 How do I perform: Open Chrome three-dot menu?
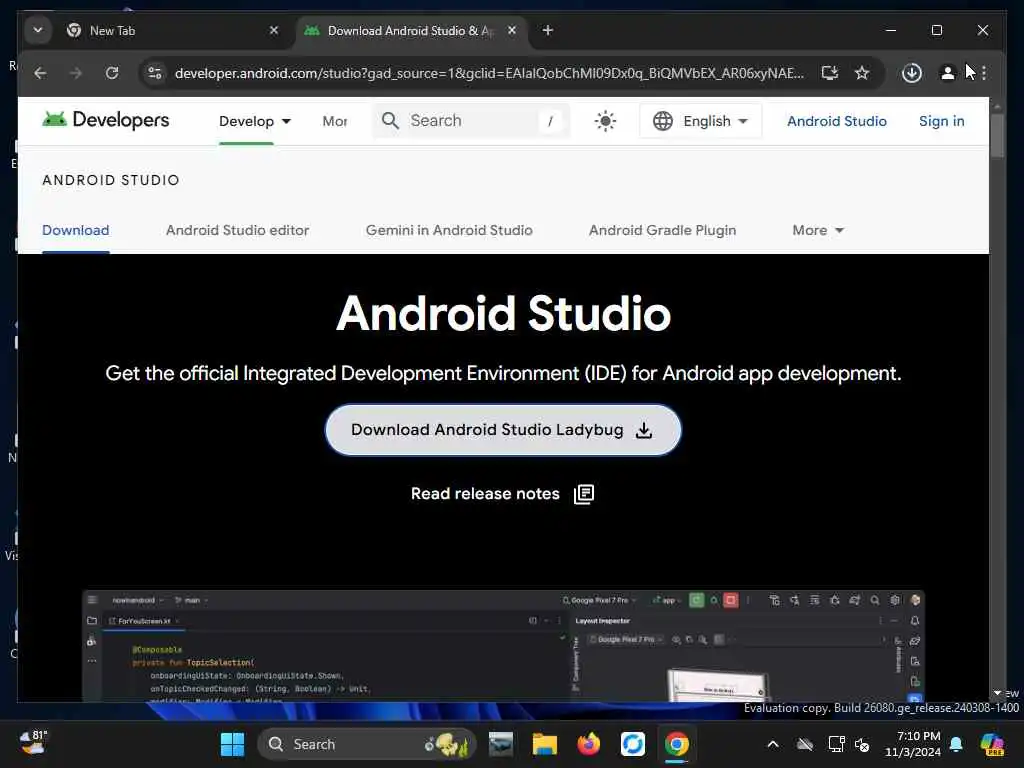click(984, 72)
